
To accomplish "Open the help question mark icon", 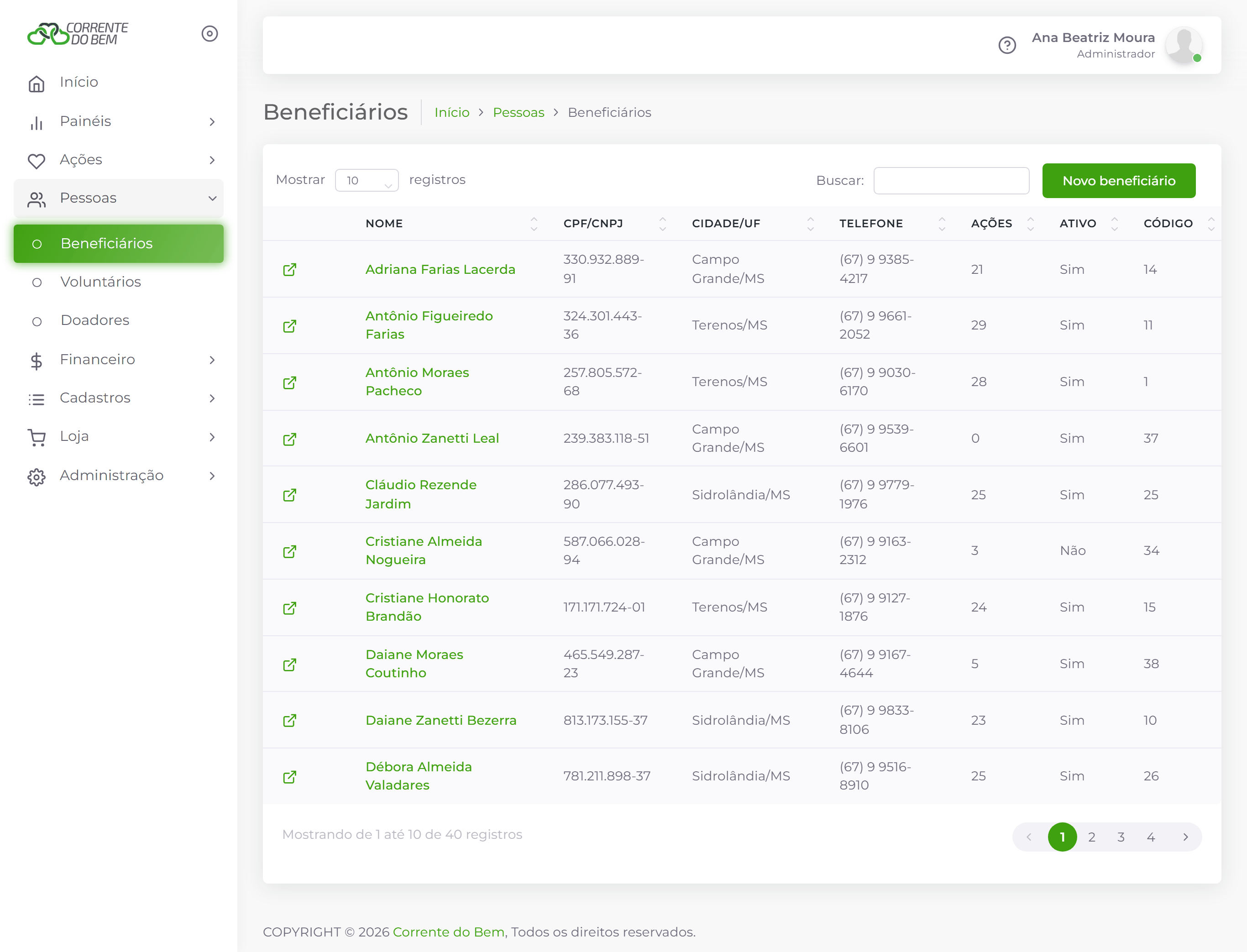I will 1007,45.
